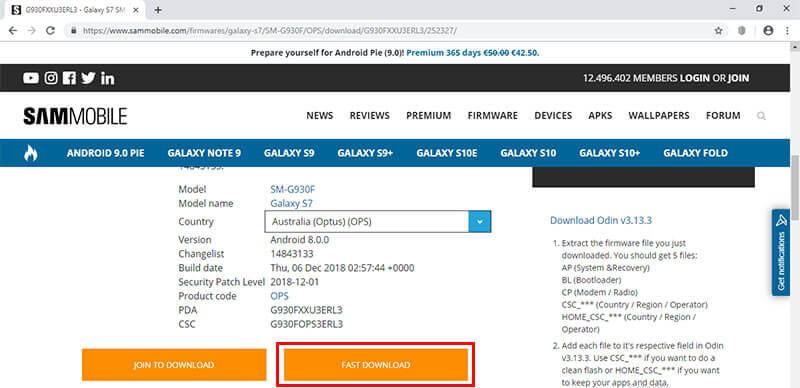Open the OPS product code link
The image size is (800, 388).
280,296
